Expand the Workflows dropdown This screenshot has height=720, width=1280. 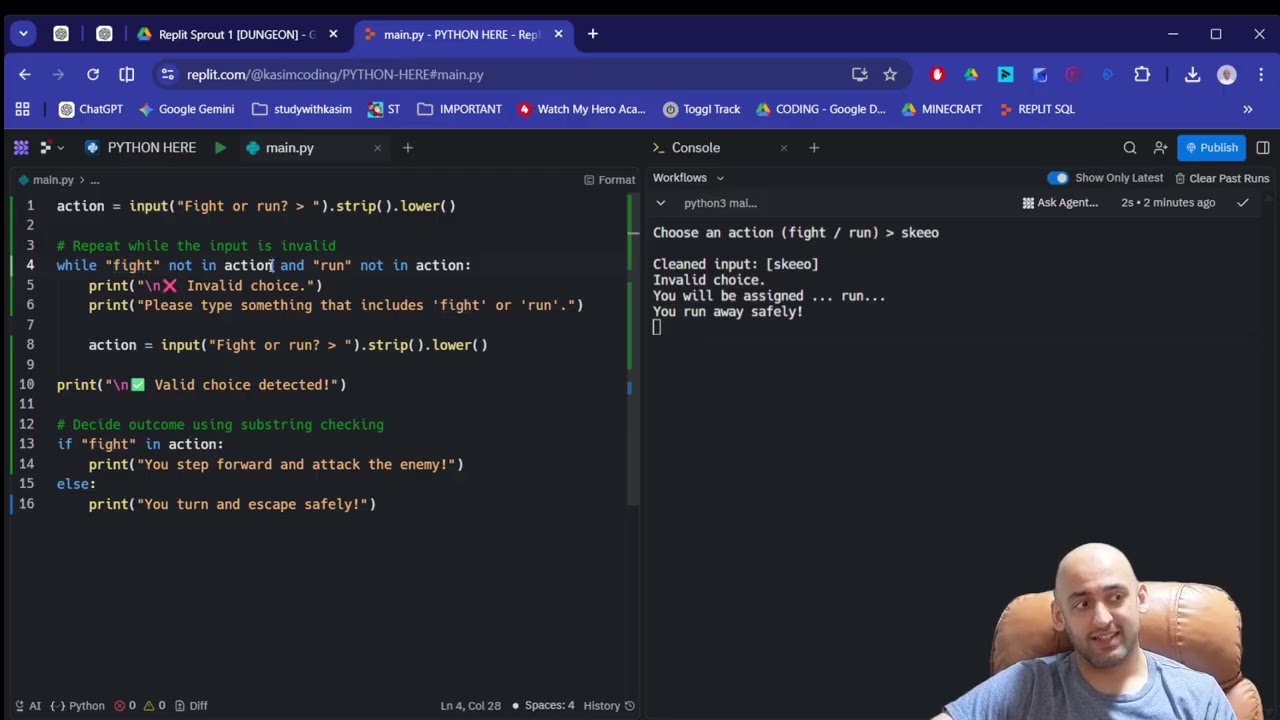(689, 178)
